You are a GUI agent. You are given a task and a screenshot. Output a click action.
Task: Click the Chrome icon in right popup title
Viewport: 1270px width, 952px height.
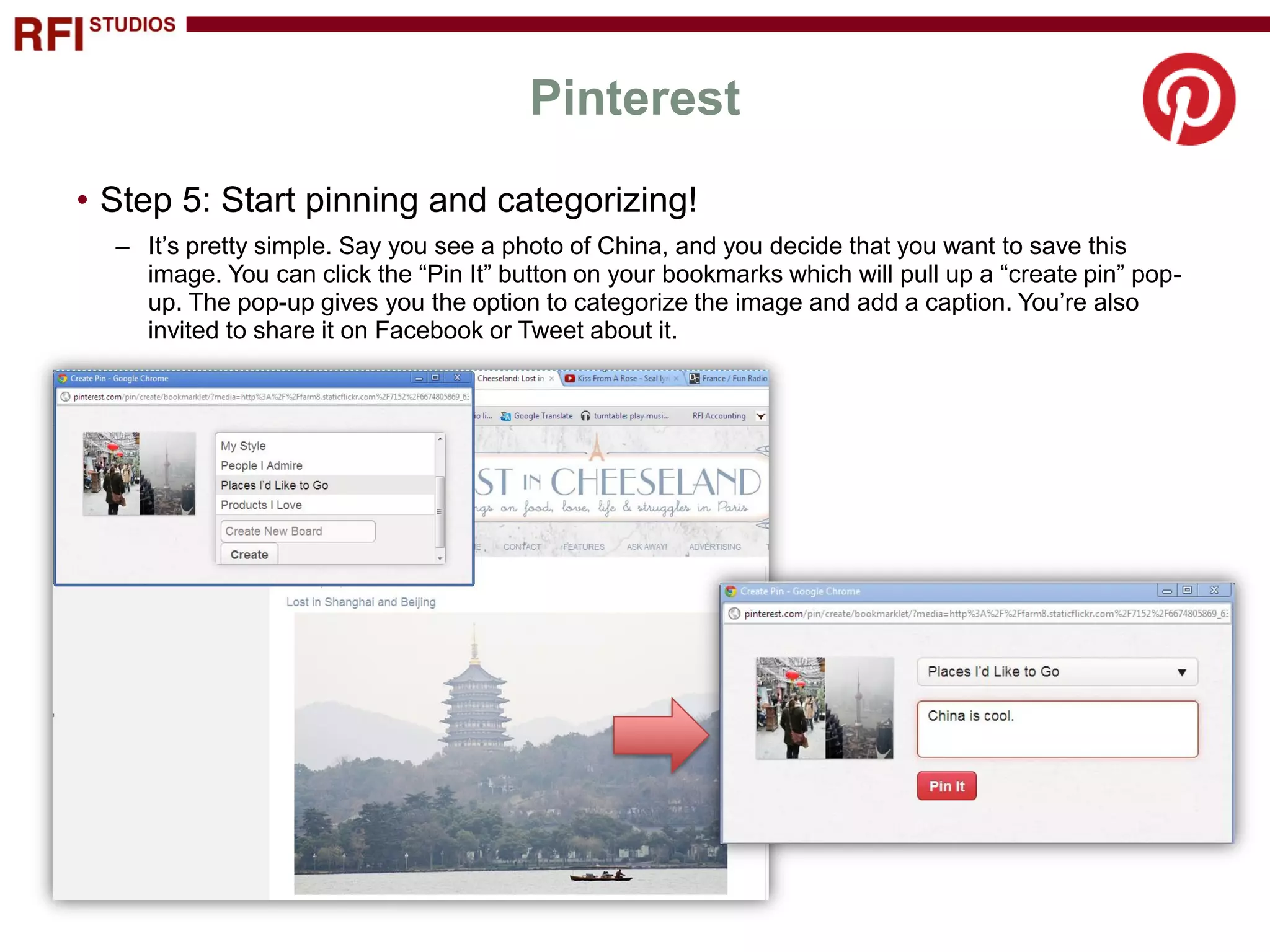[731, 591]
